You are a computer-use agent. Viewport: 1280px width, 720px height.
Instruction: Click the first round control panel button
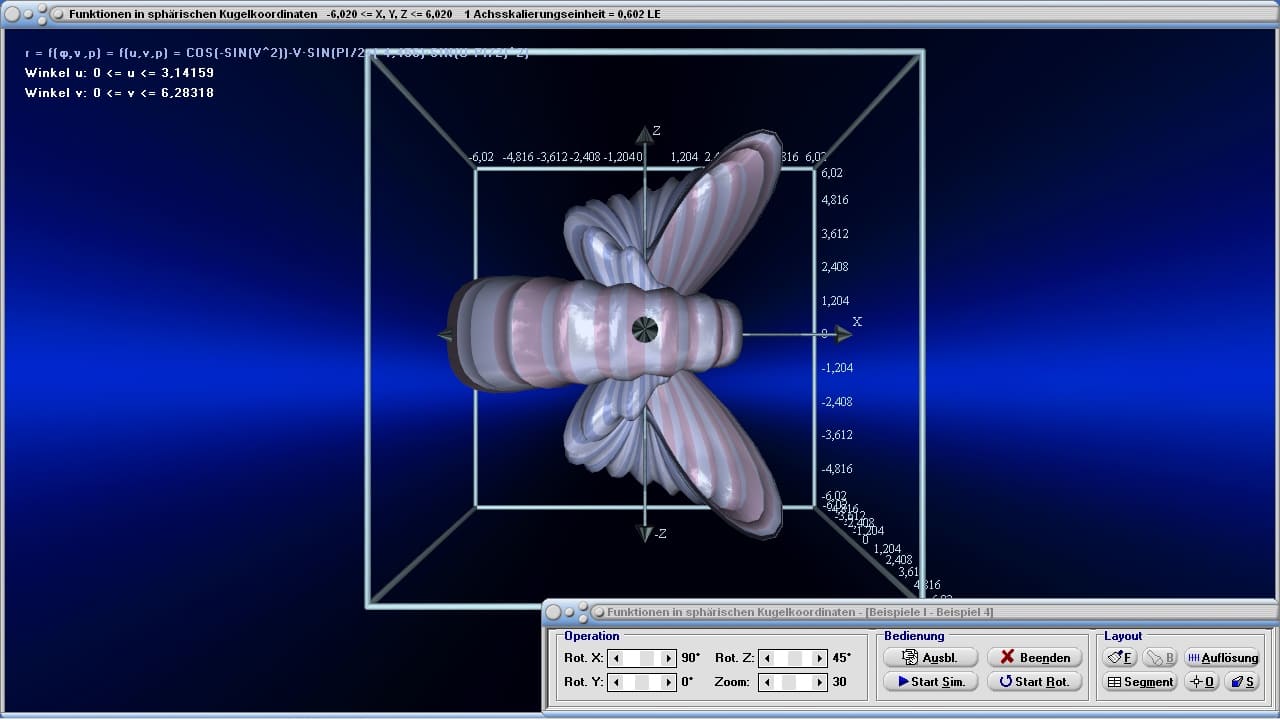[555, 611]
